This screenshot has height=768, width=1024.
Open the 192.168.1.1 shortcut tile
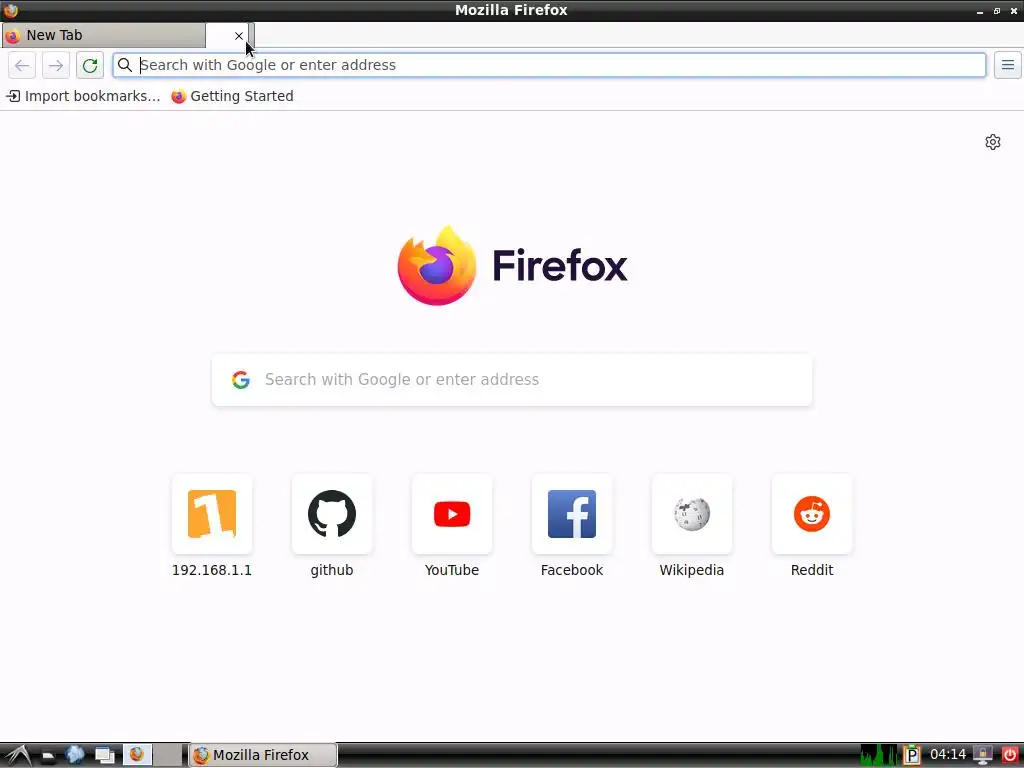212,514
